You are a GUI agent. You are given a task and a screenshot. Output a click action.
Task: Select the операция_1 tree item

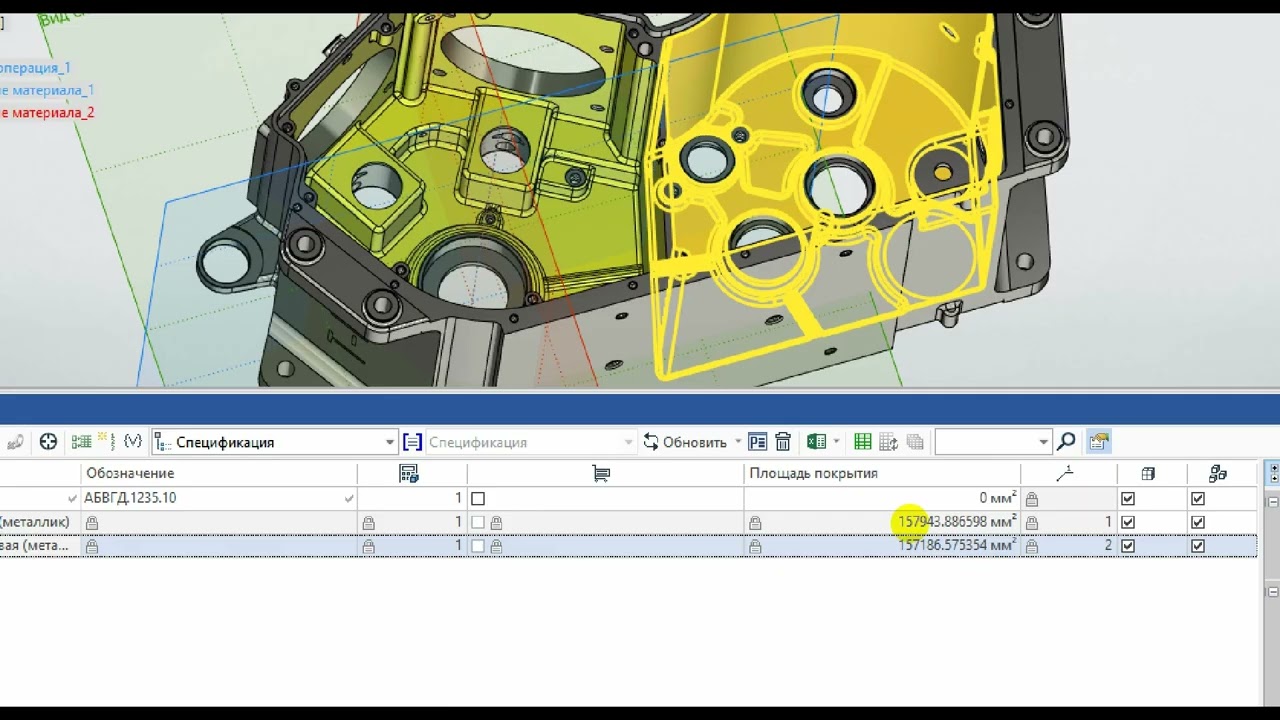35,68
